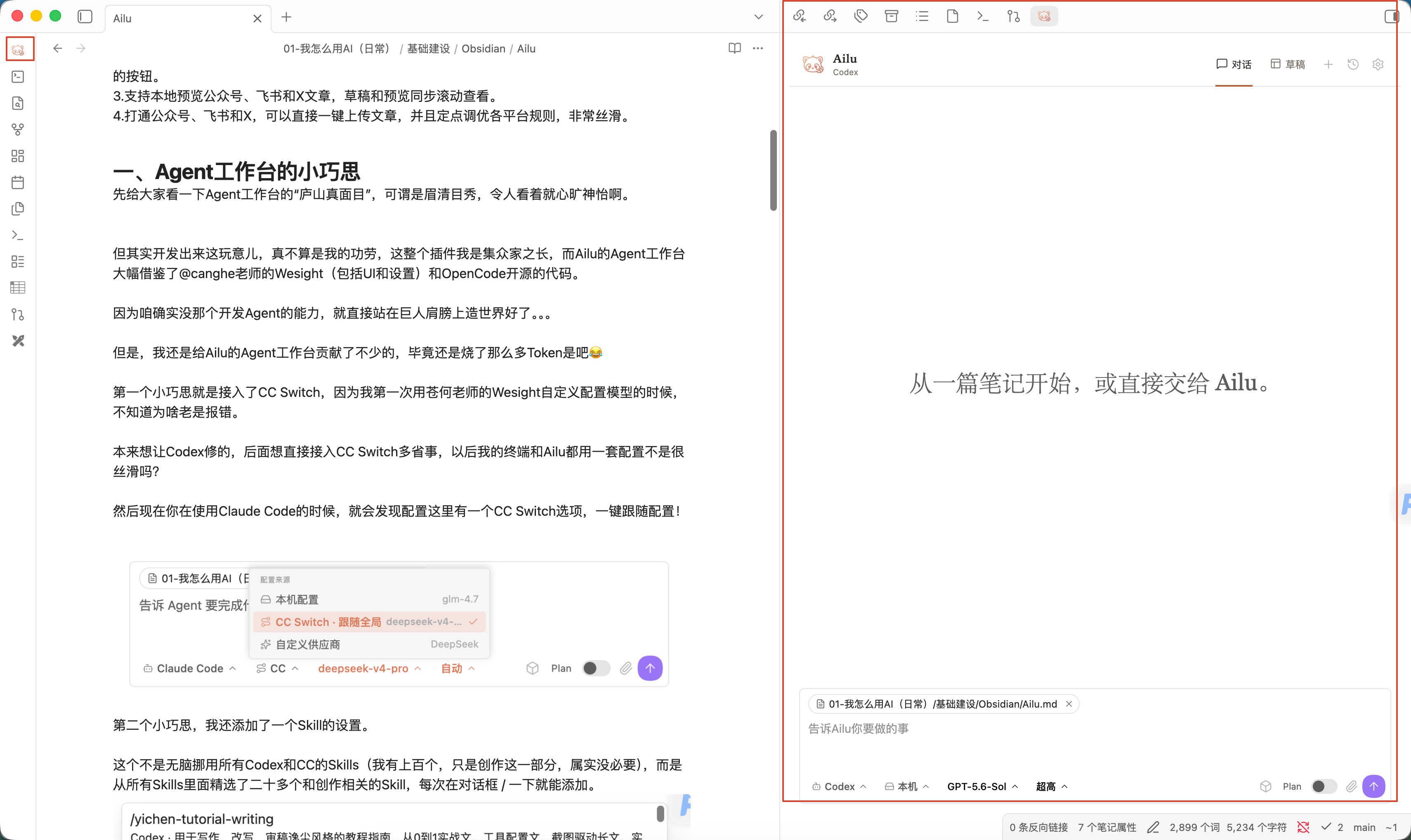The width and height of the screenshot is (1411, 840).
Task: Click breadcrumb 基础建设
Action: [428, 49]
